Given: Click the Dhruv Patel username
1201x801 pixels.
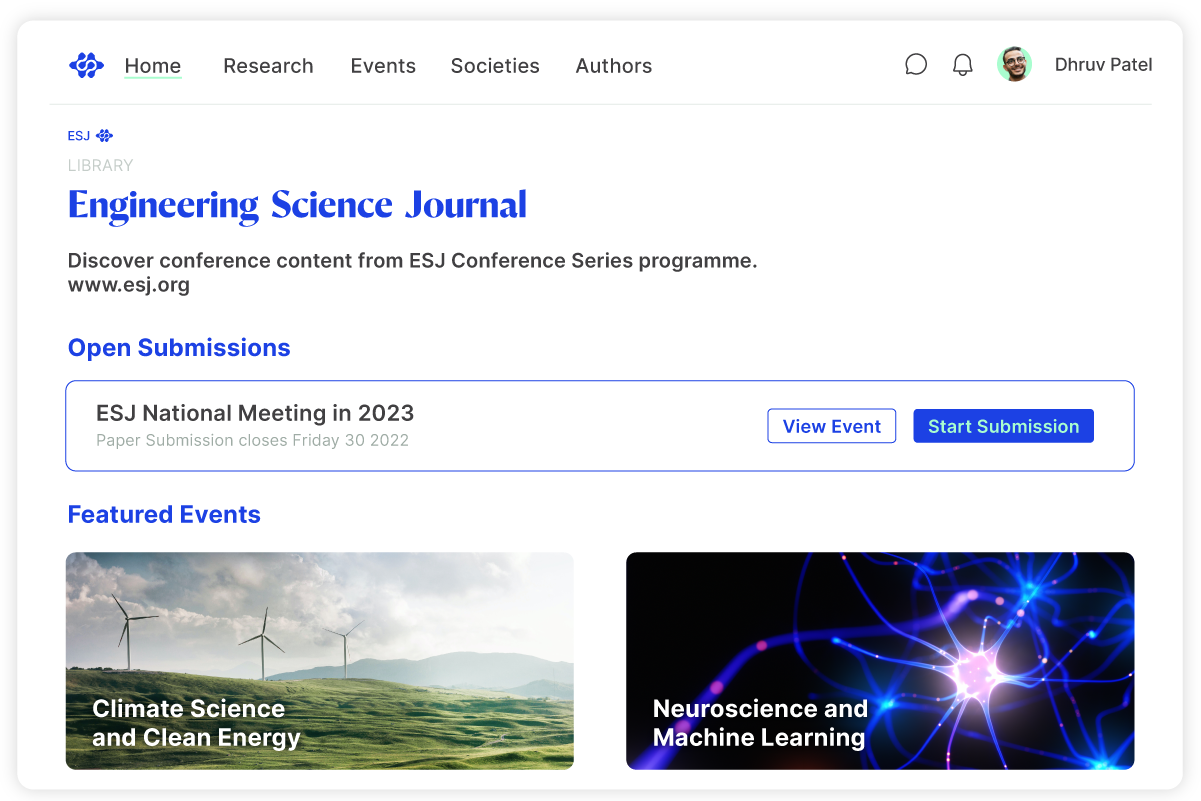Looking at the screenshot, I should 1103,65.
